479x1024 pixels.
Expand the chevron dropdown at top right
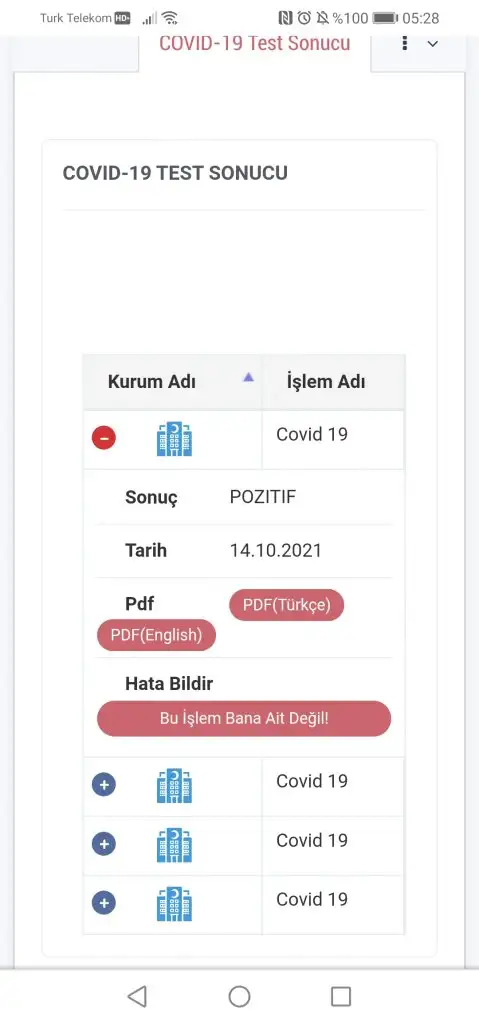click(432, 44)
